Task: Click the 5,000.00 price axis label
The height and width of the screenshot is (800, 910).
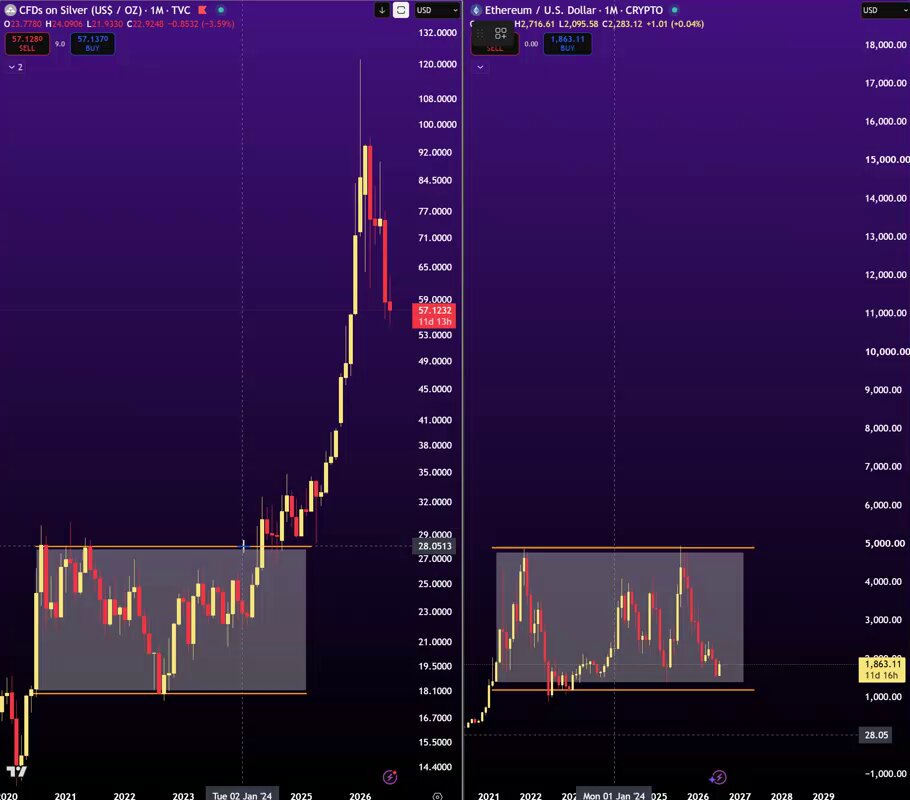Action: [x=885, y=544]
